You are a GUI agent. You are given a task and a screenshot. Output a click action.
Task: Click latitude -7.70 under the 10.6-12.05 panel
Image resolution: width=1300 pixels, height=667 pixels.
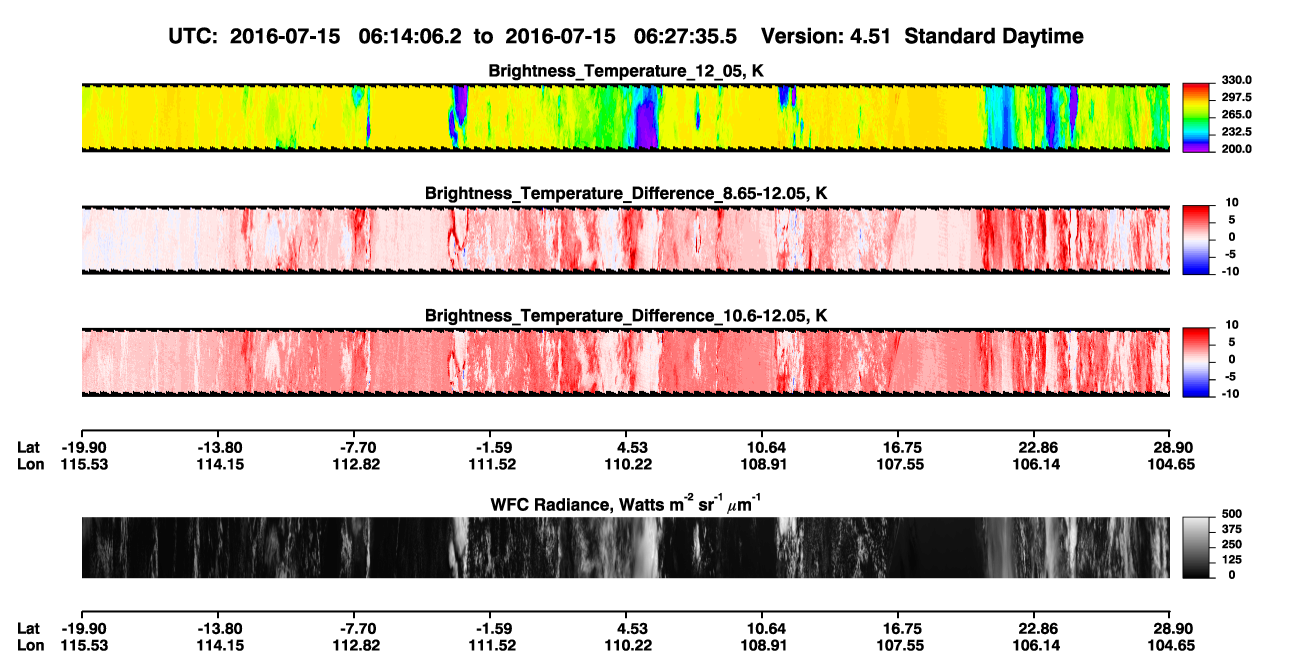[358, 447]
